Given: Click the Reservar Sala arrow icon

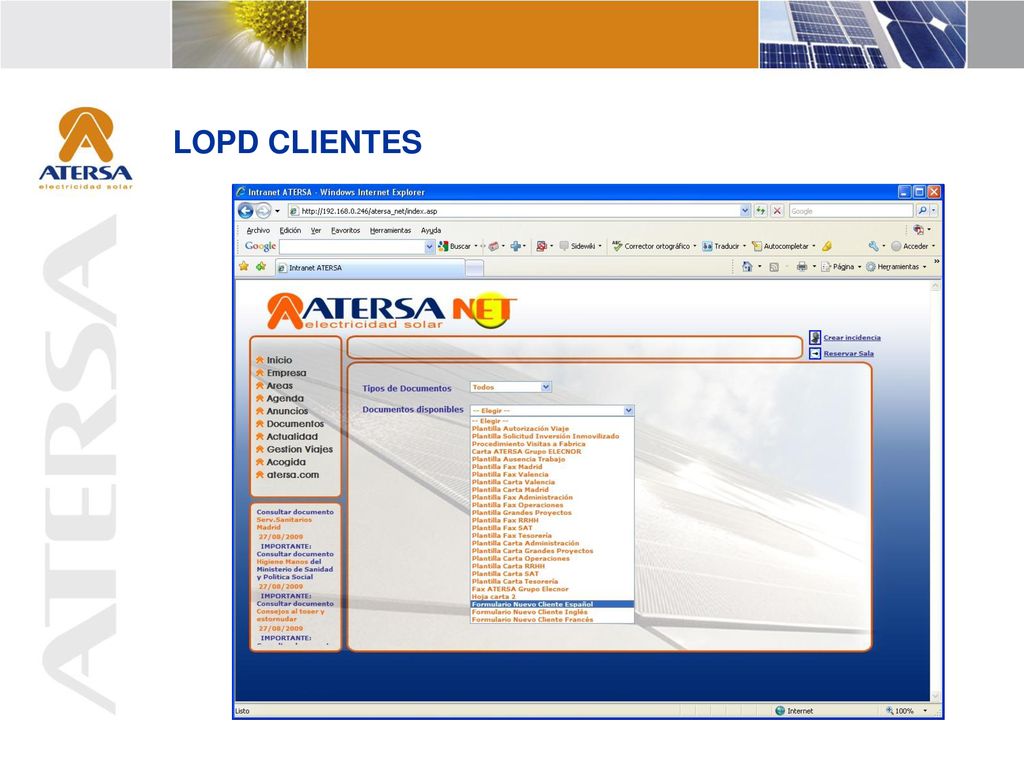Looking at the screenshot, I should [815, 353].
